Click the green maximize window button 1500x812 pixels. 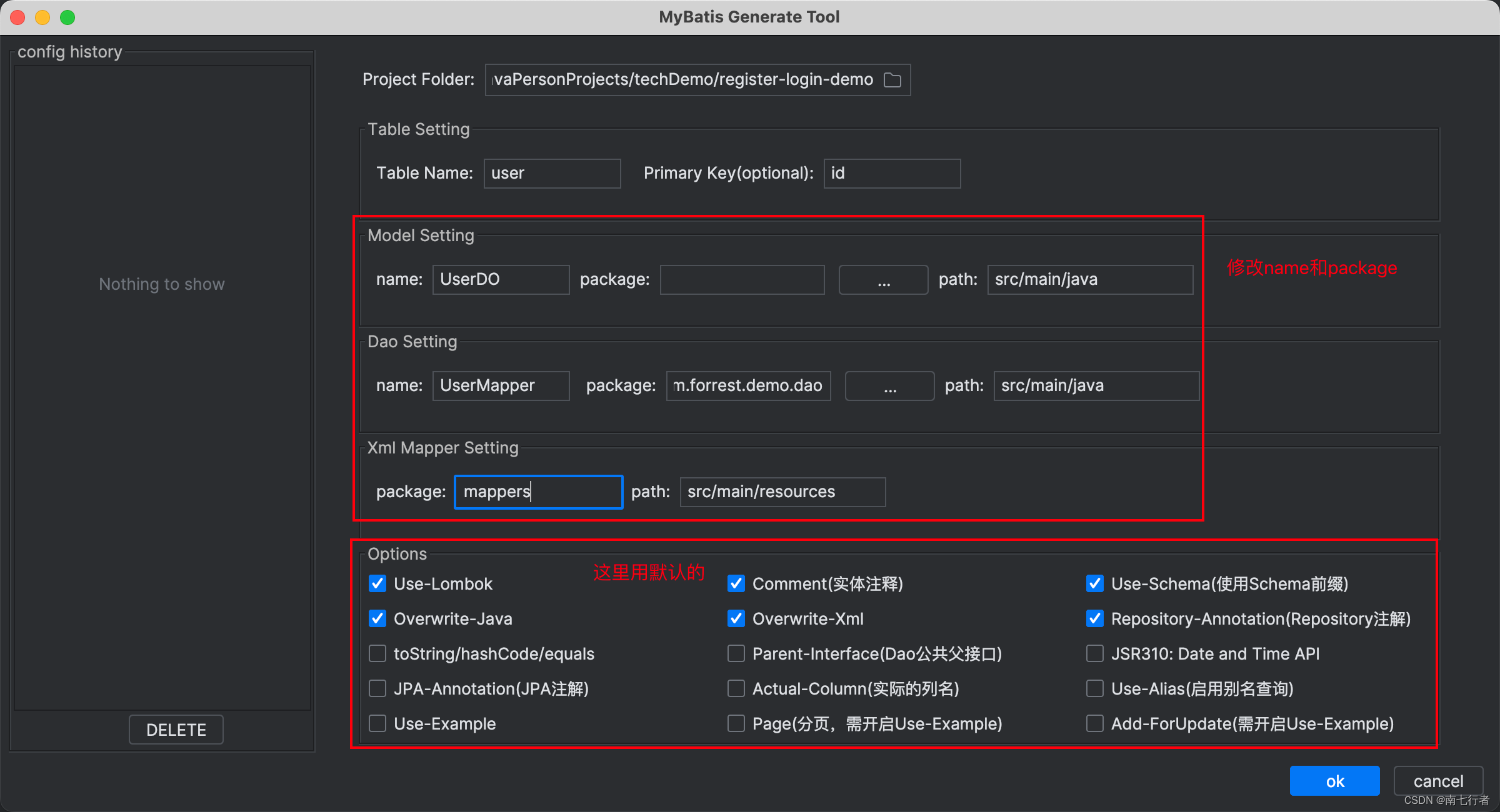67,17
